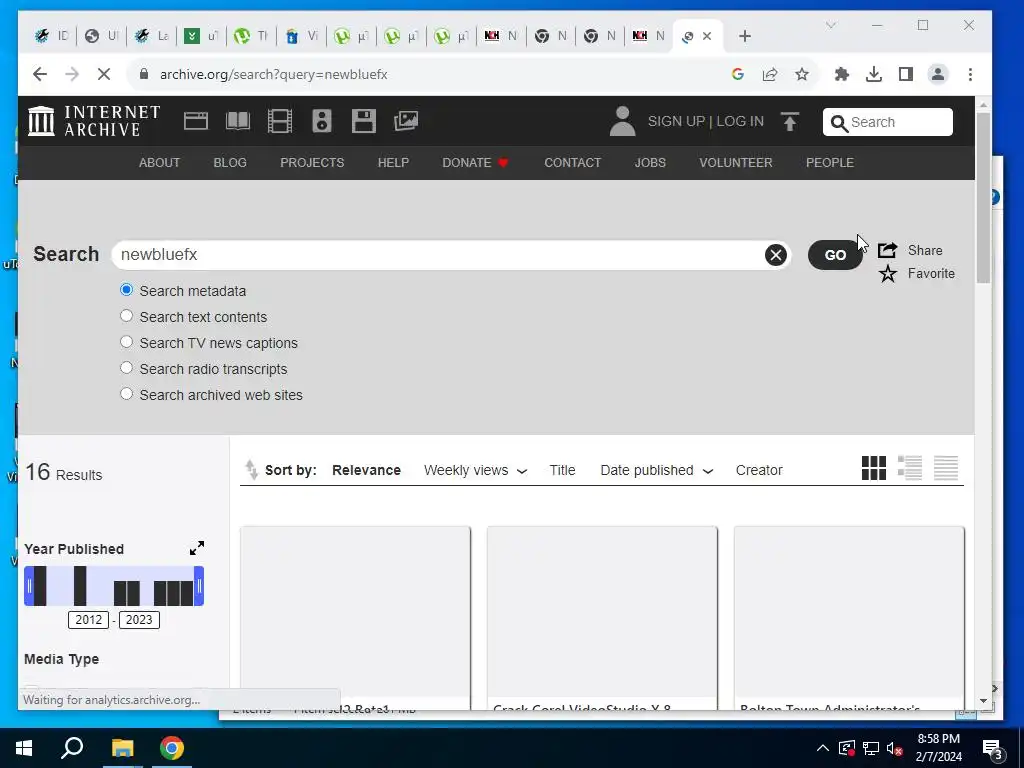
Task: Click the upload arrow icon
Action: [x=790, y=121]
